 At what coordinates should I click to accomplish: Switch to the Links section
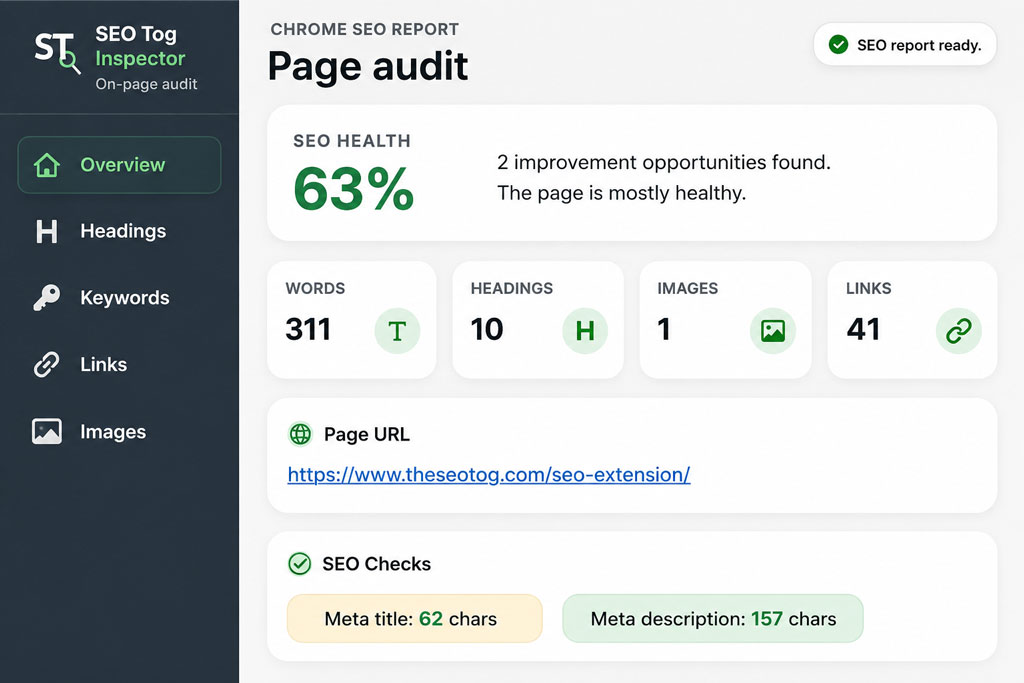(120, 364)
